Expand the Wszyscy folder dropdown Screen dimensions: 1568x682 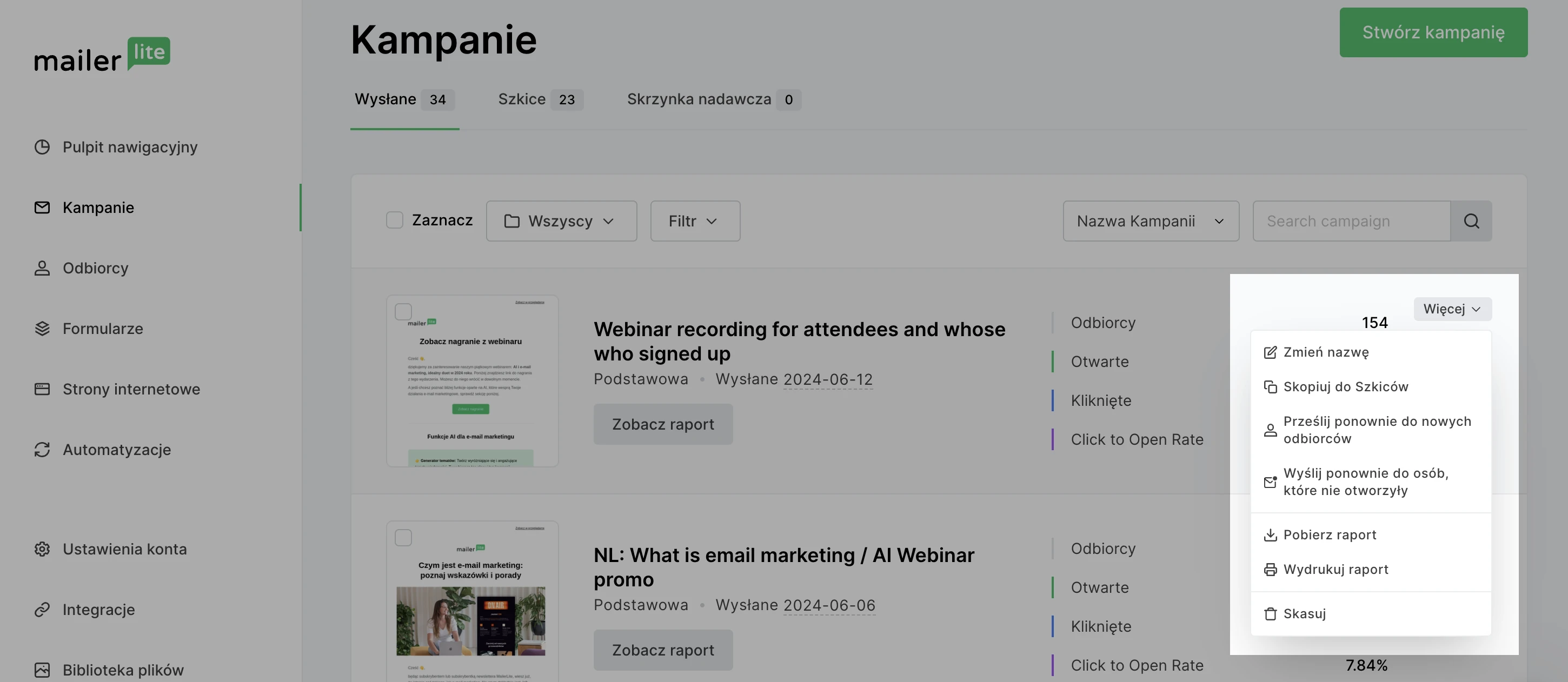561,221
